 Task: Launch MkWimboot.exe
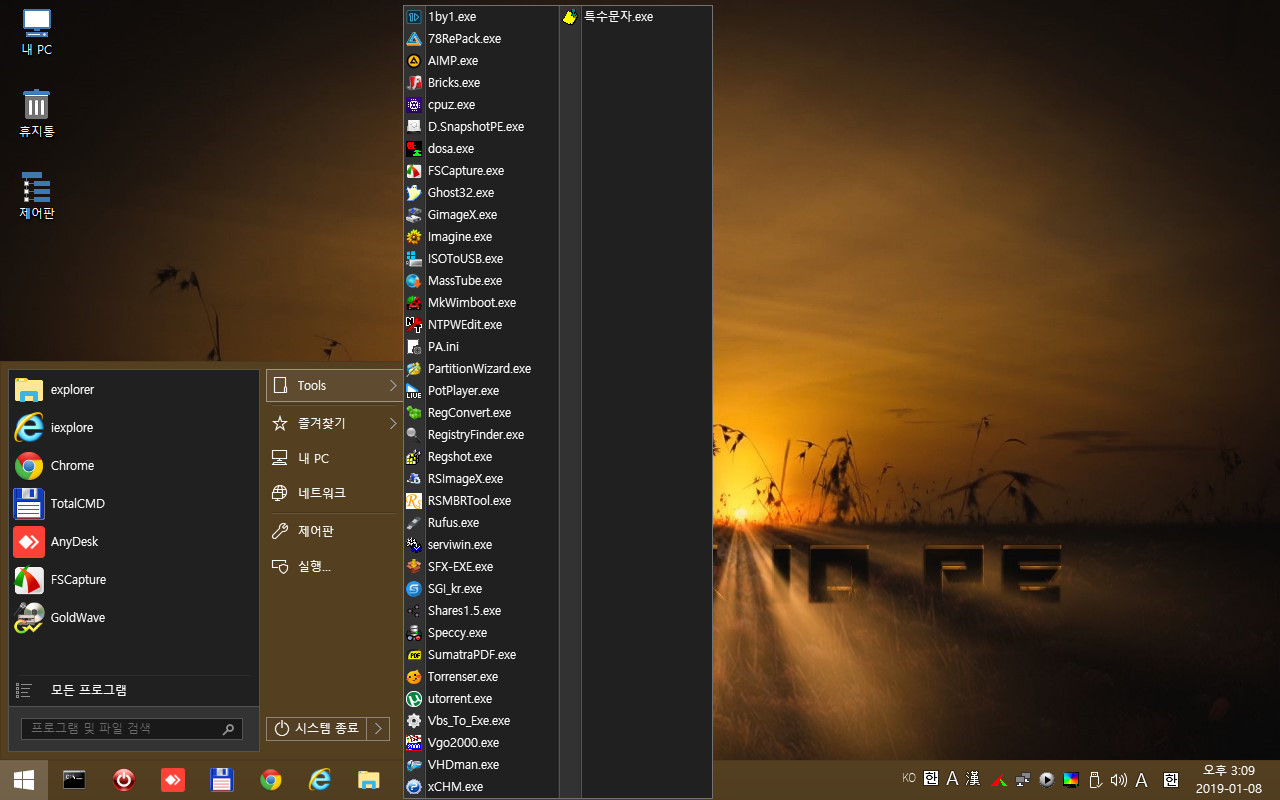(481, 303)
